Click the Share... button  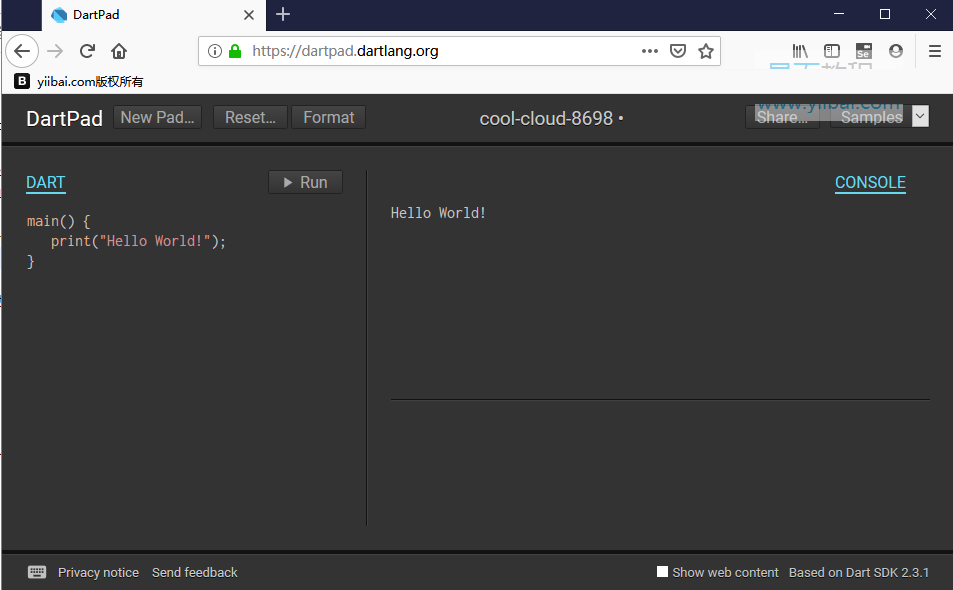[782, 117]
